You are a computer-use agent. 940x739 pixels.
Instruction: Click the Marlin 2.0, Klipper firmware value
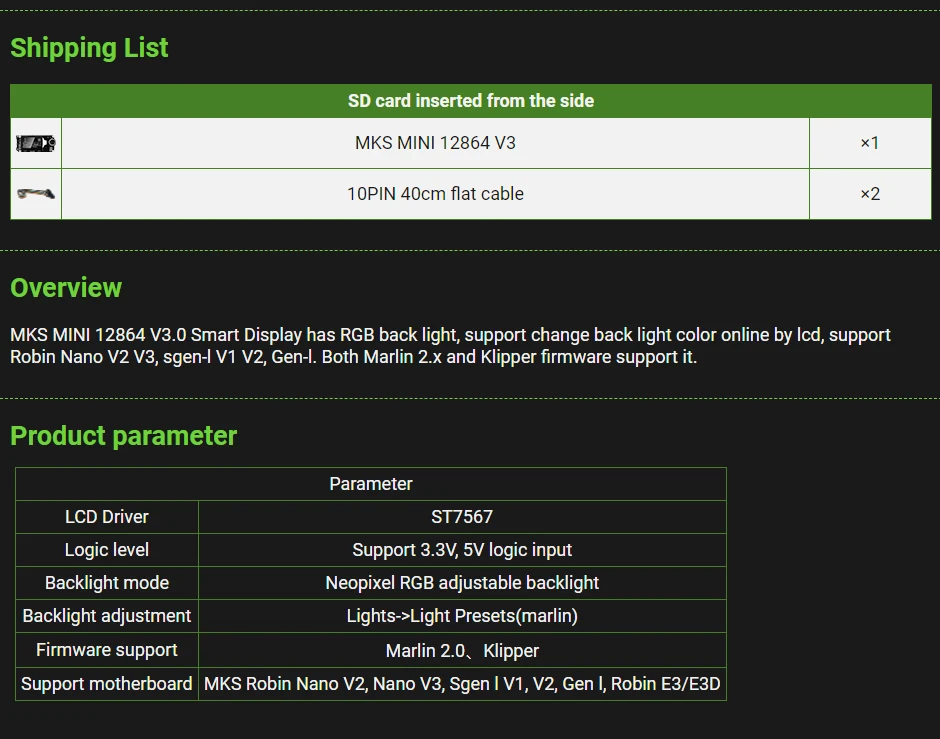(462, 651)
